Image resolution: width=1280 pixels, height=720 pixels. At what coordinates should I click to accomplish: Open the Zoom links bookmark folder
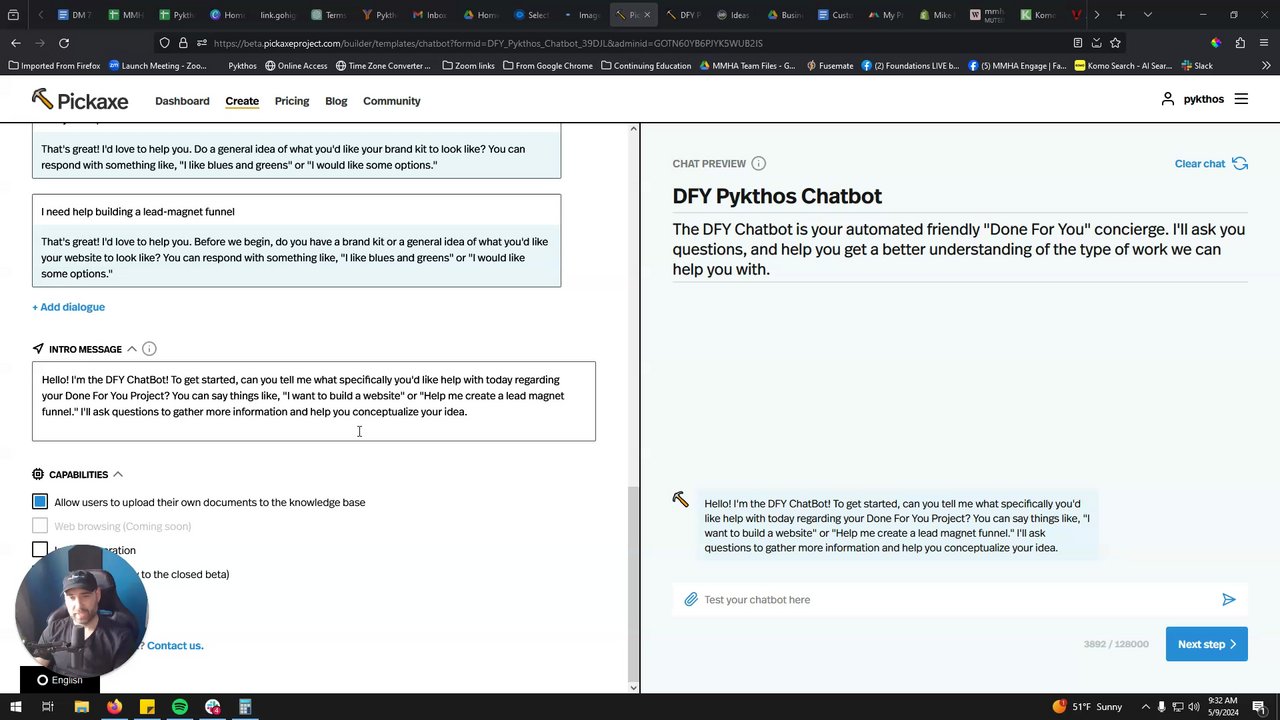click(467, 66)
